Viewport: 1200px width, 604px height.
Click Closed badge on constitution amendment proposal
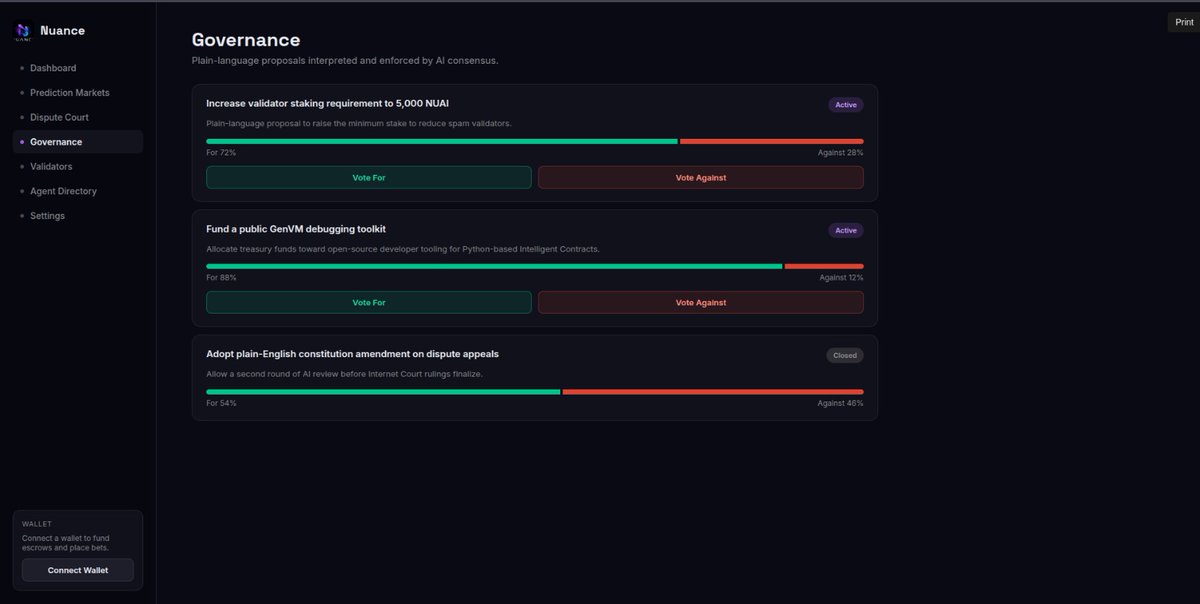(845, 355)
